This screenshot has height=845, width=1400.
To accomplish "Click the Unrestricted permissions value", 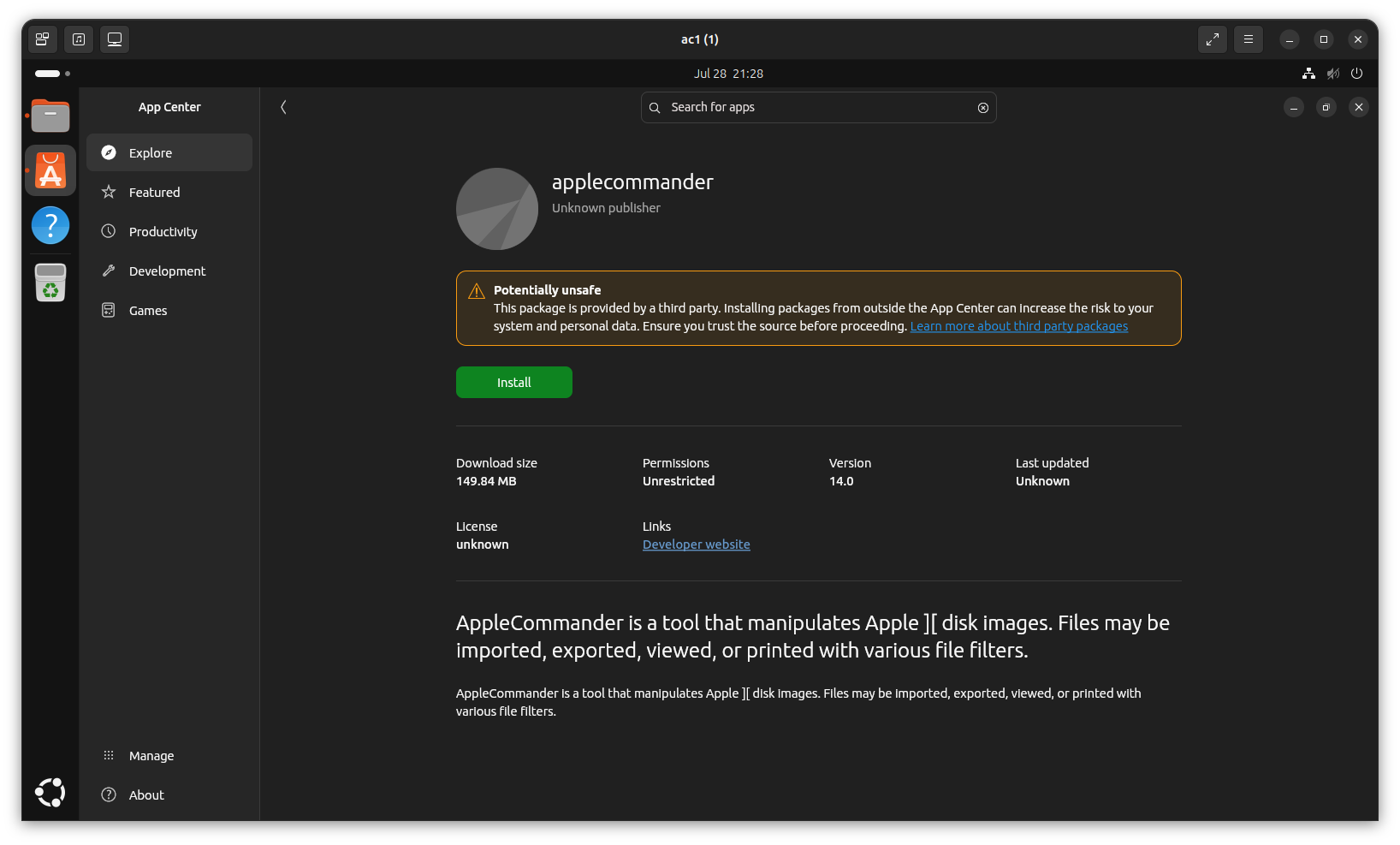I will click(679, 481).
